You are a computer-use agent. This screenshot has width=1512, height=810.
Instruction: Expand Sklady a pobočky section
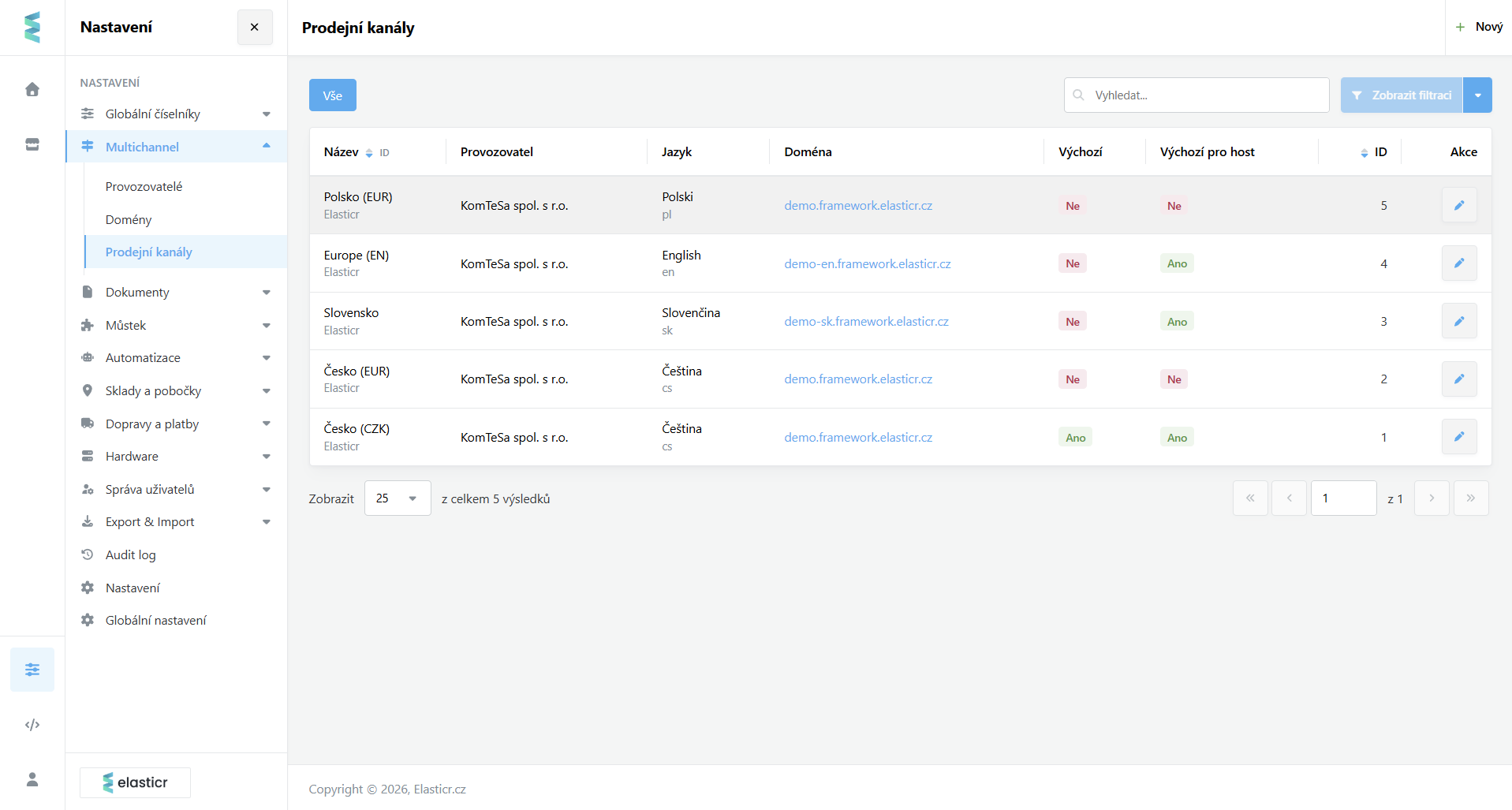177,391
